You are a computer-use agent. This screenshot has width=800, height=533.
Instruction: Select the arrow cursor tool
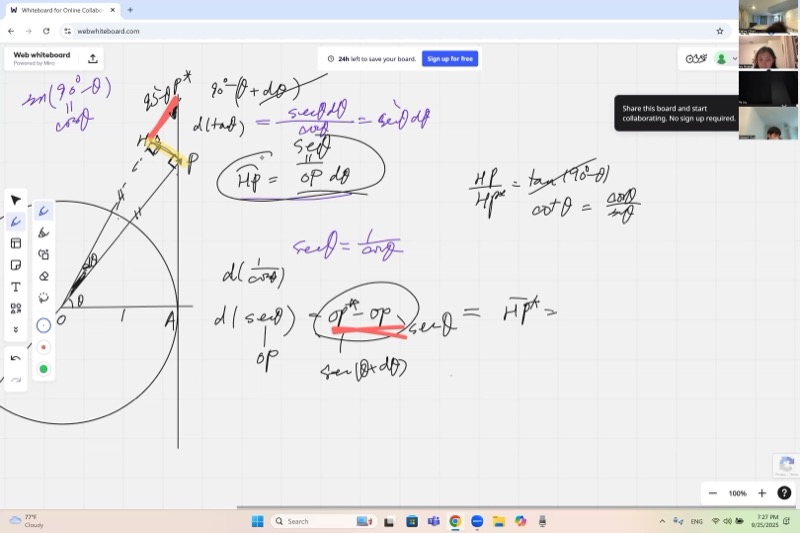(x=16, y=200)
